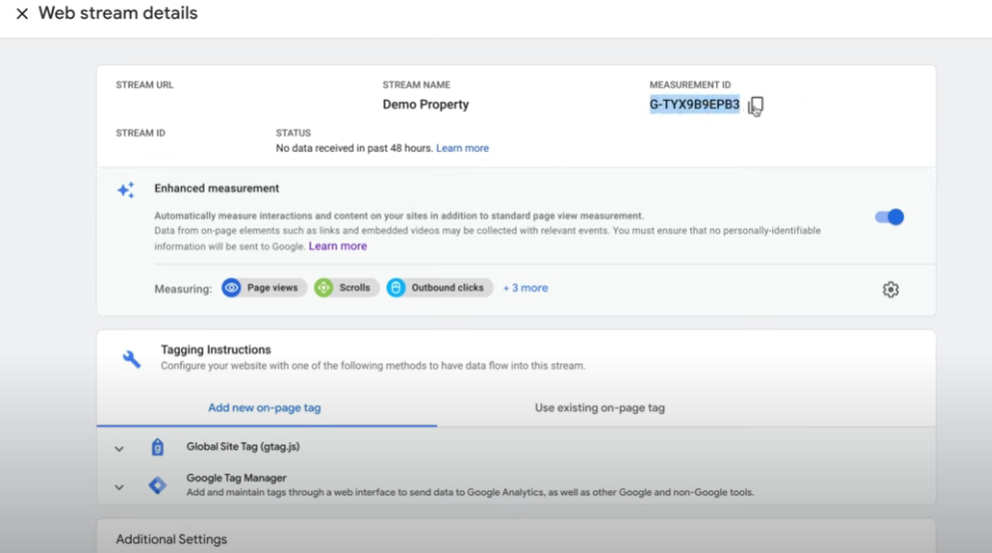The height and width of the screenshot is (553, 992).
Task: Show the + 3 more measurements
Action: coord(525,288)
